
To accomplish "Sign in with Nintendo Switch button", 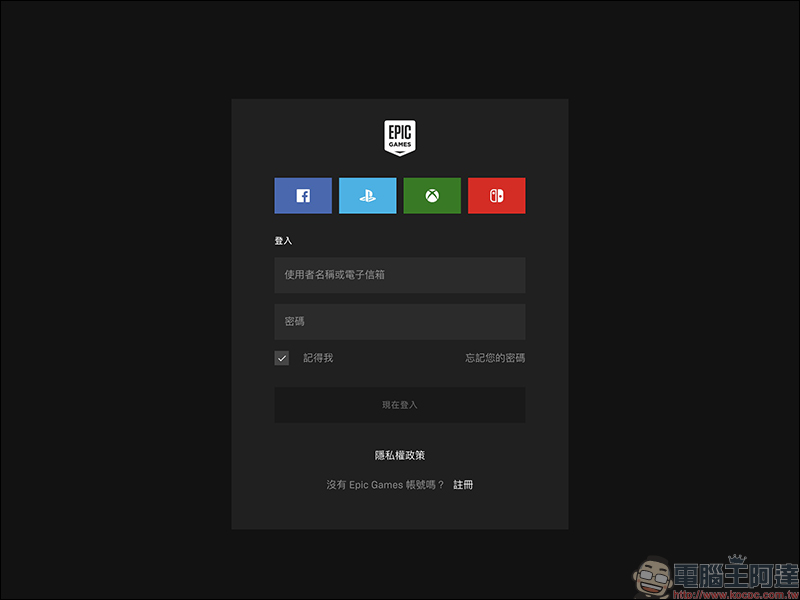I will [496, 196].
